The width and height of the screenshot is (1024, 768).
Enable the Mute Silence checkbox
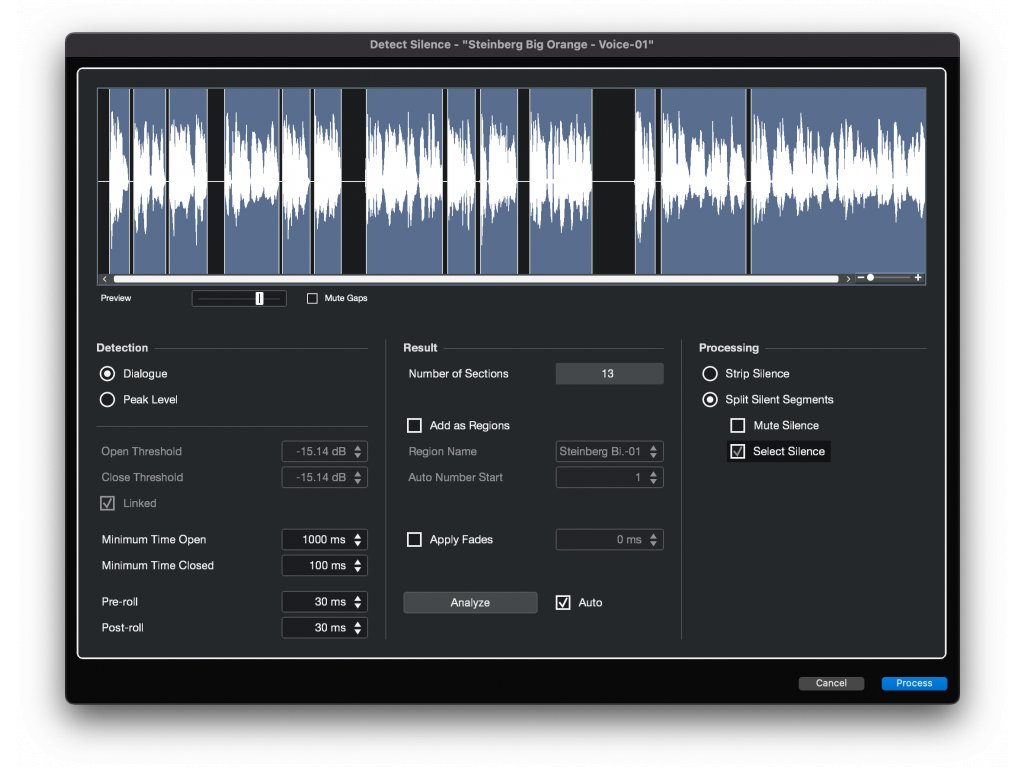738,426
